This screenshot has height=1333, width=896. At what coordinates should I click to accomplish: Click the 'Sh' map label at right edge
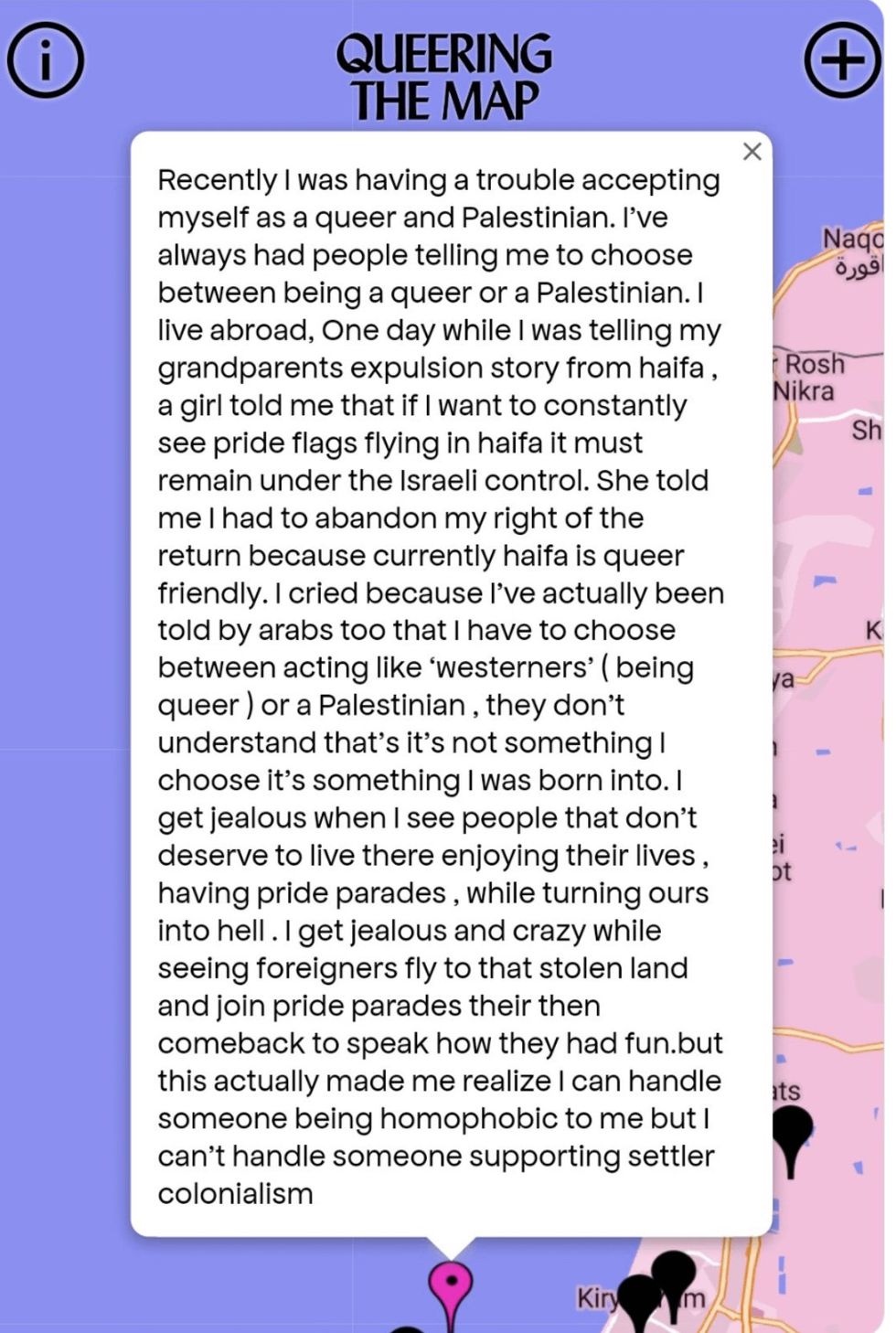(x=866, y=430)
